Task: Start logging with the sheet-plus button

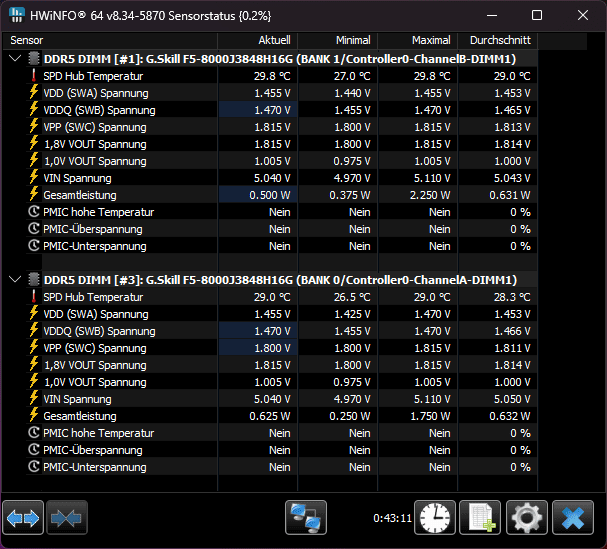Action: click(x=480, y=518)
